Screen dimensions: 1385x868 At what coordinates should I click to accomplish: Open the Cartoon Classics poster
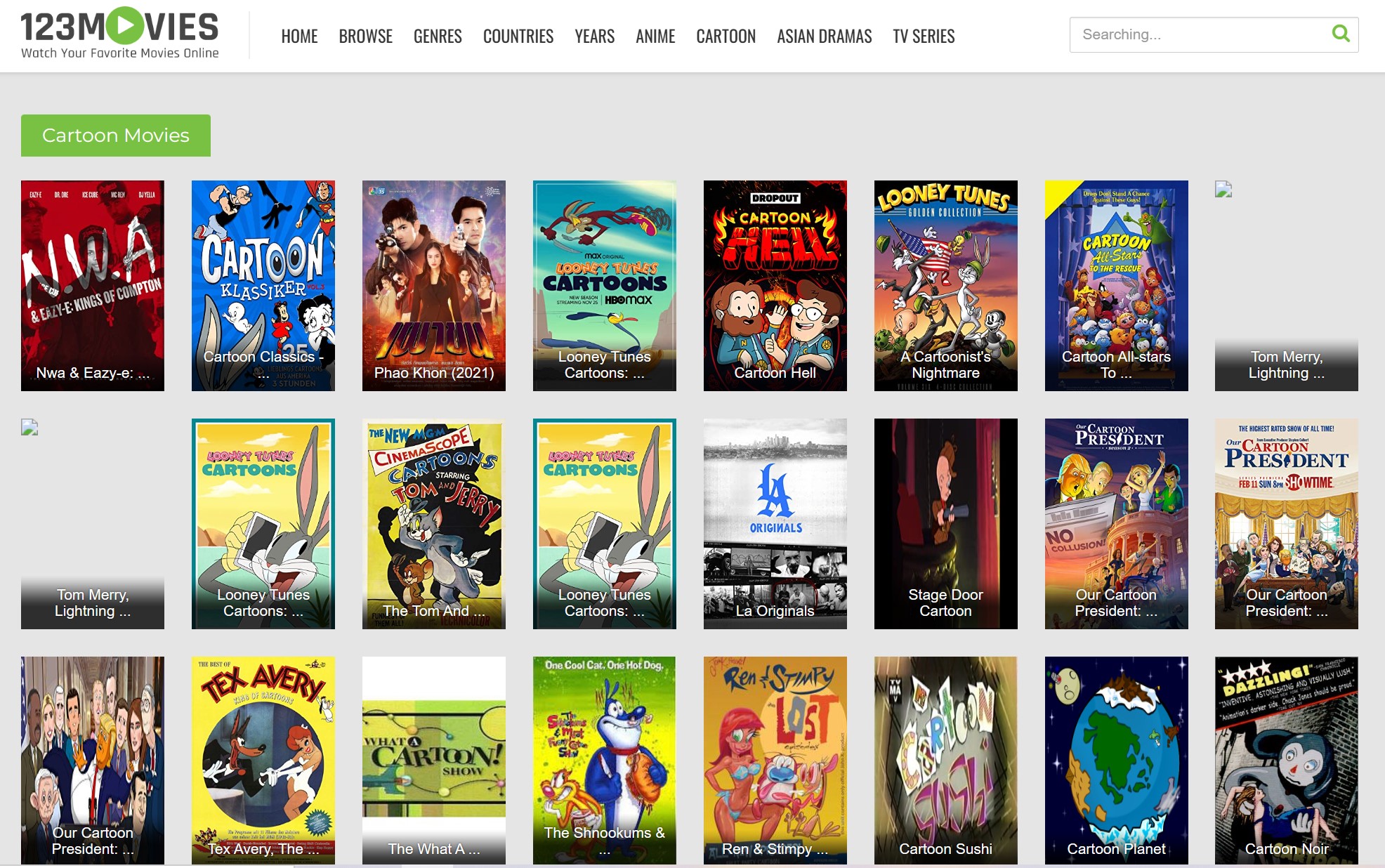click(x=263, y=286)
